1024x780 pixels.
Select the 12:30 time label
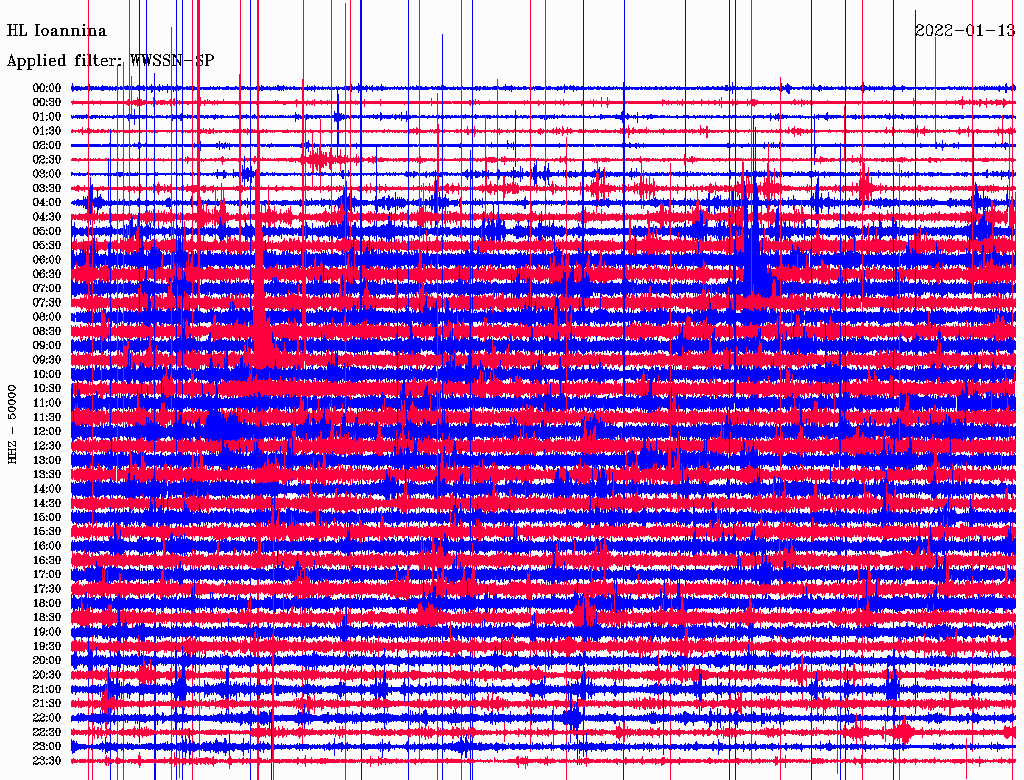click(47, 446)
